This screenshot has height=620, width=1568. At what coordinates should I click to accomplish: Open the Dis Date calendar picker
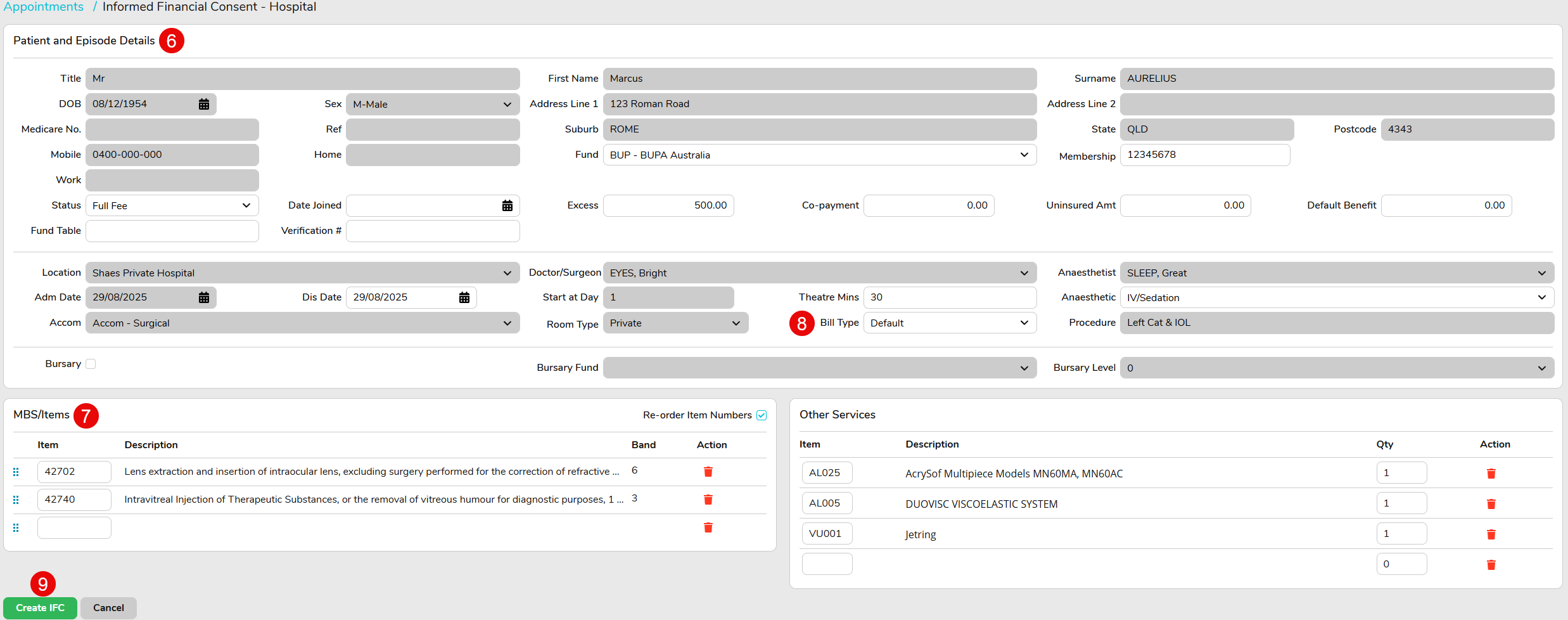pos(464,297)
